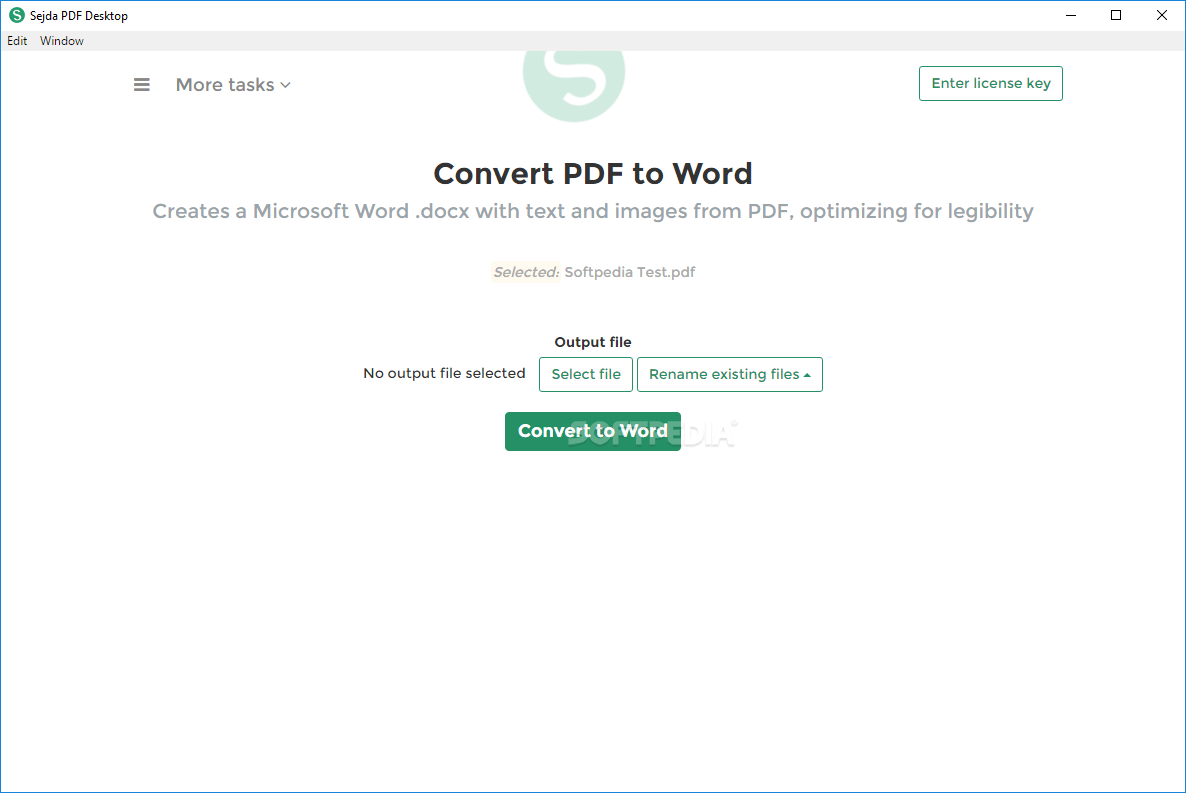
Task: Click the Select file button
Action: pos(585,374)
